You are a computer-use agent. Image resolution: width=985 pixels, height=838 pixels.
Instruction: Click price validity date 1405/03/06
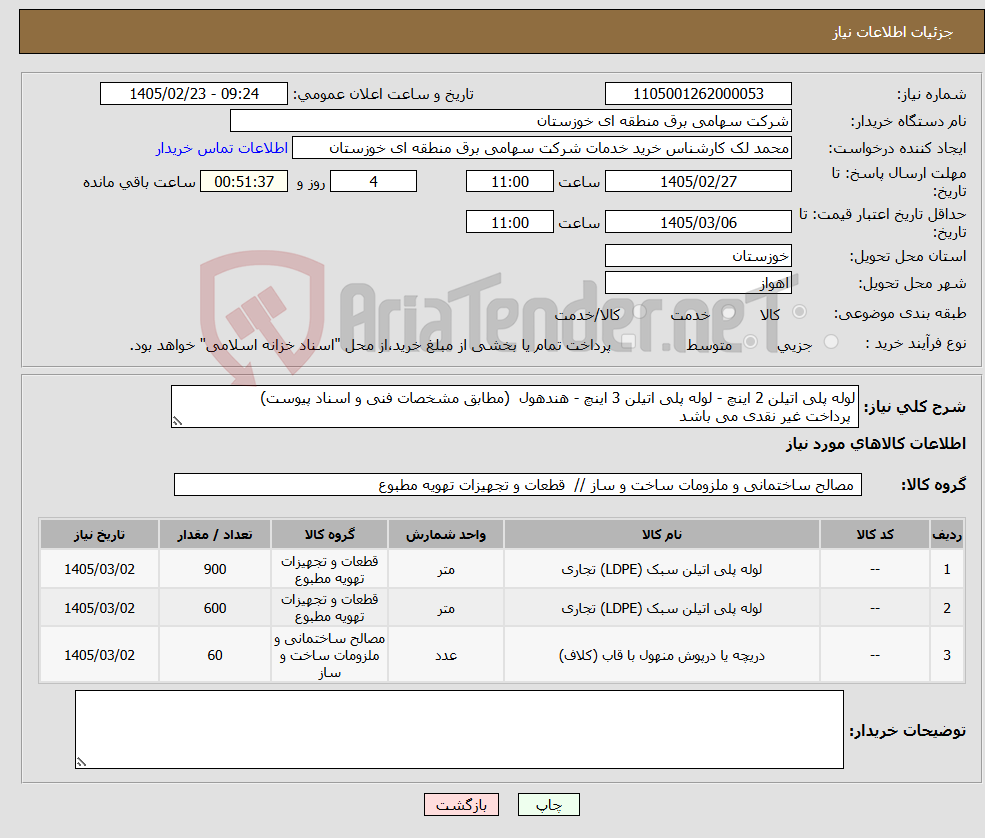(x=698, y=222)
